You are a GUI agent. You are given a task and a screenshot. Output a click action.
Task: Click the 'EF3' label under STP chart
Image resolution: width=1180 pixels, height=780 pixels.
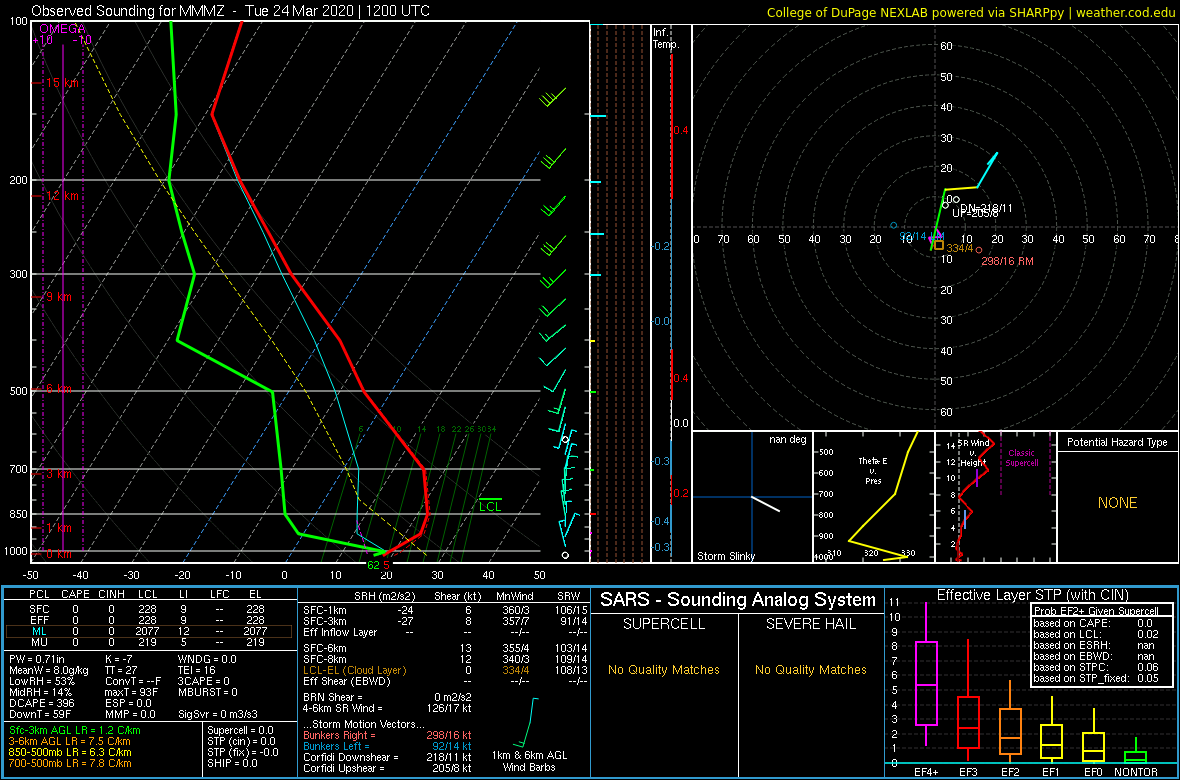[967, 772]
